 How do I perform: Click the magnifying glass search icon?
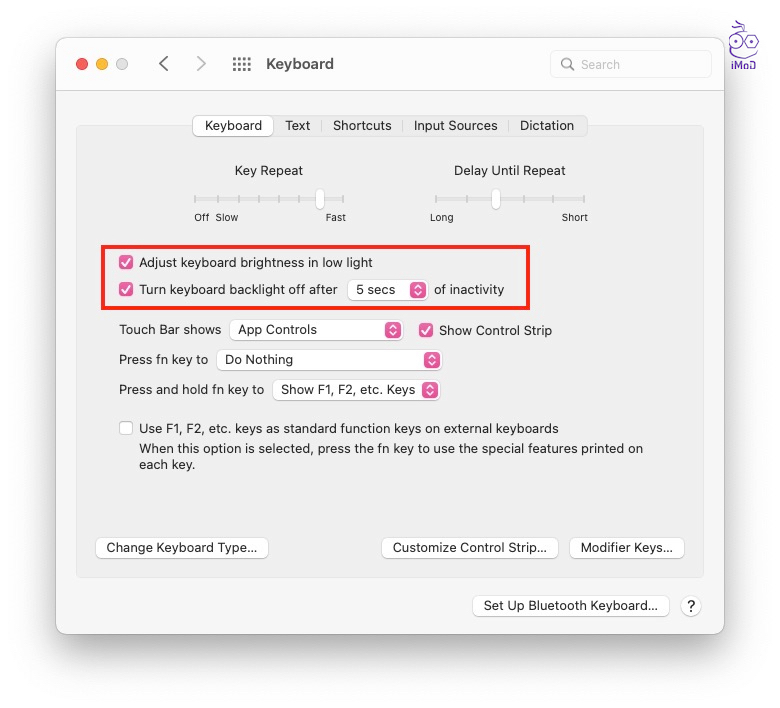click(x=568, y=64)
